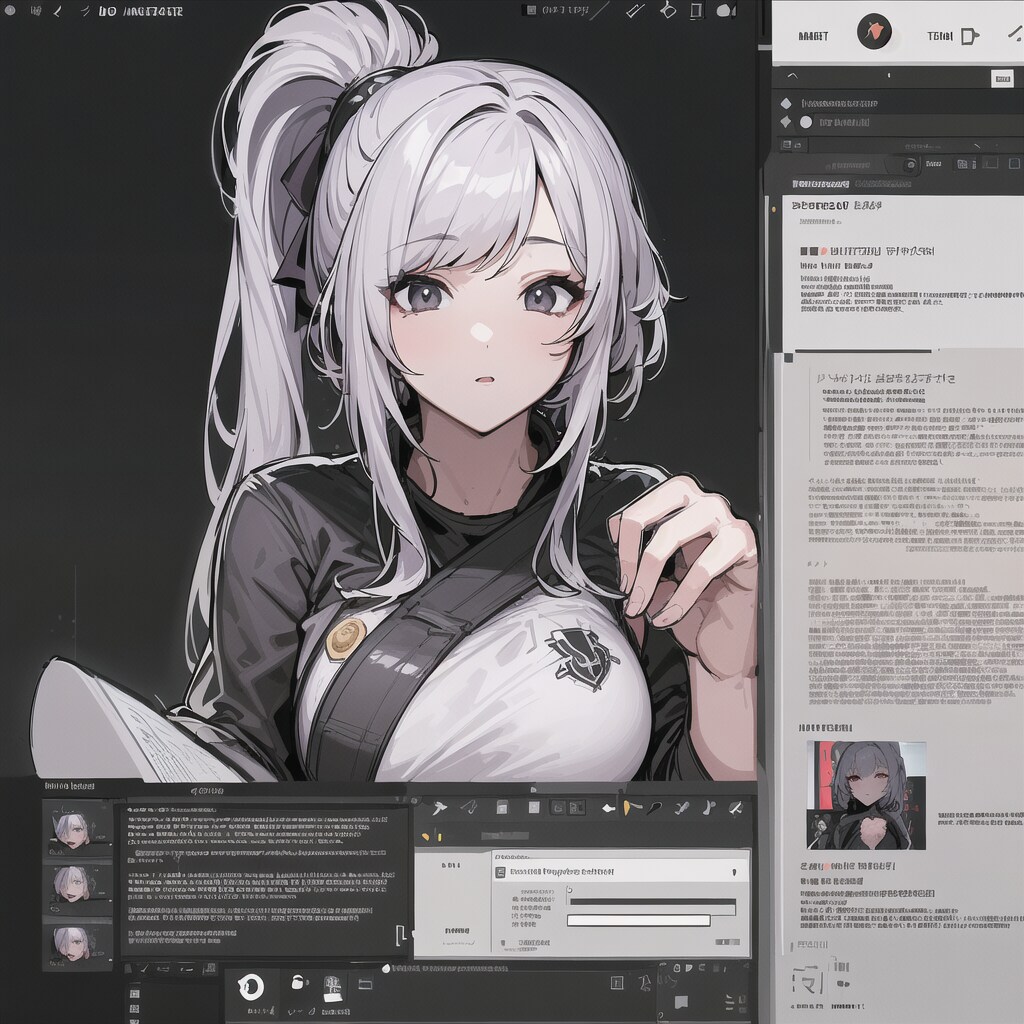Select the yellow-tipped brush tool icon
This screenshot has height=1024, width=1024.
[632, 806]
